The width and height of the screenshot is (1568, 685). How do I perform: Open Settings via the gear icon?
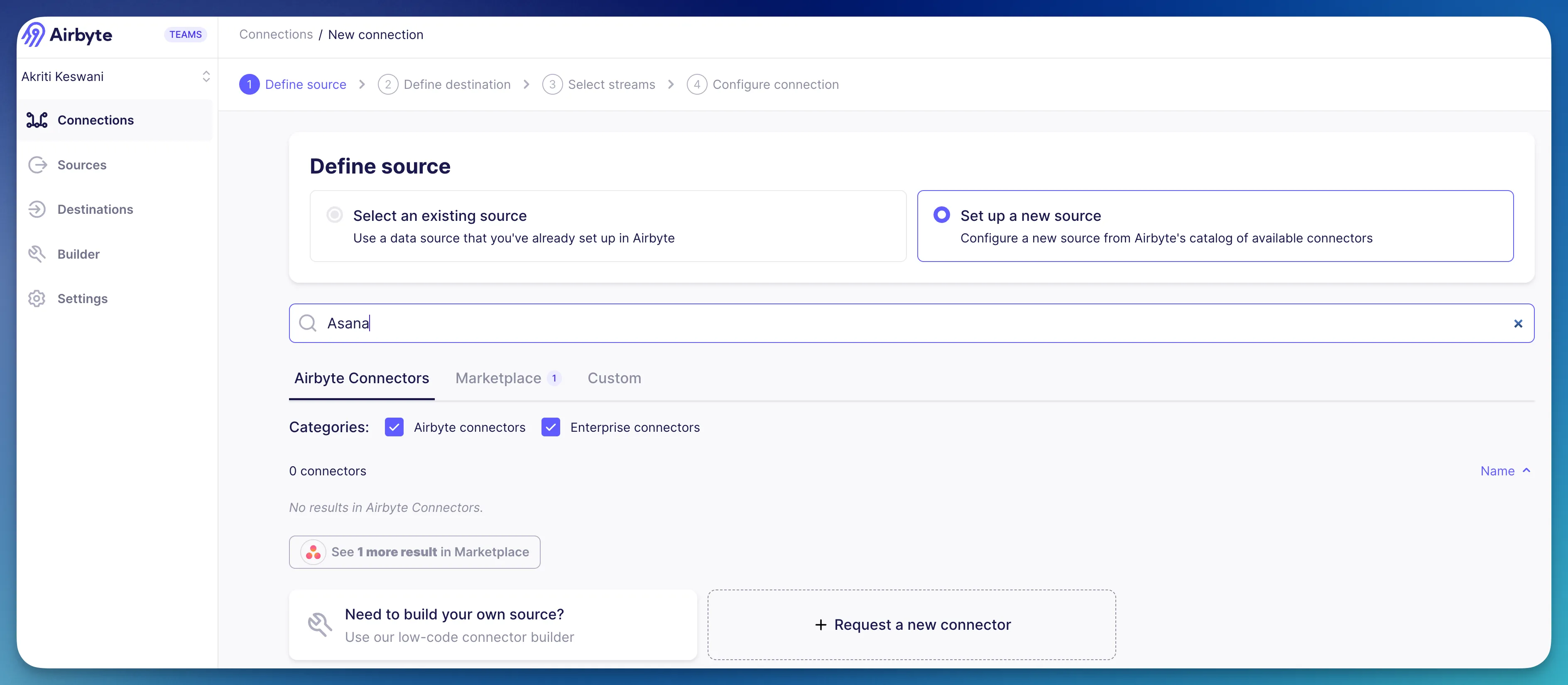pyautogui.click(x=37, y=298)
